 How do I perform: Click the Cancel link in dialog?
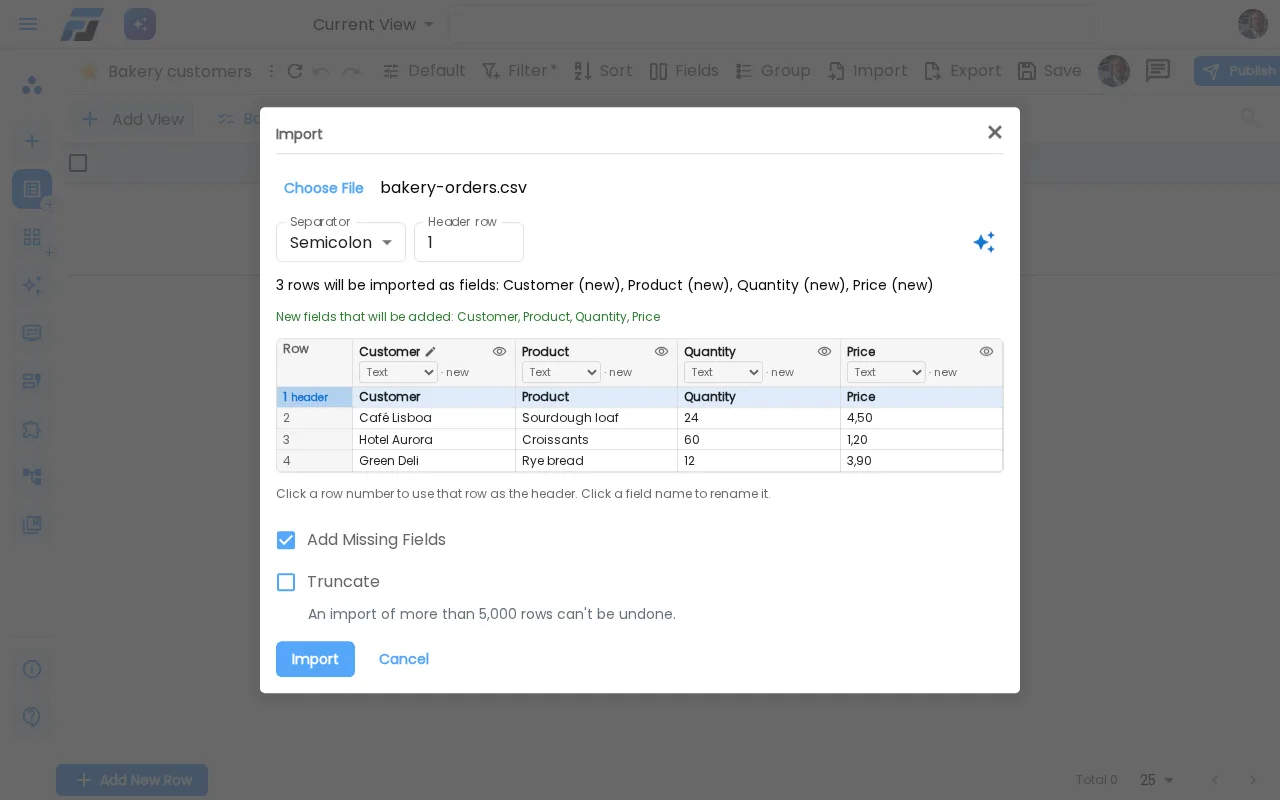pyautogui.click(x=403, y=659)
